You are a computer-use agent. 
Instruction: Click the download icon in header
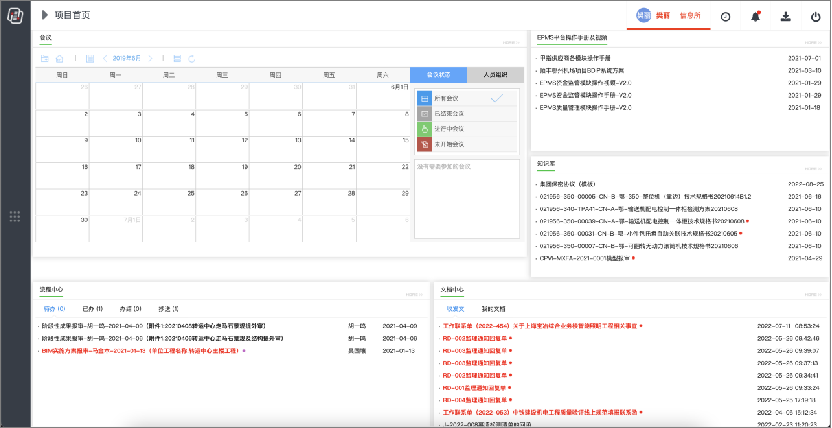pyautogui.click(x=785, y=16)
